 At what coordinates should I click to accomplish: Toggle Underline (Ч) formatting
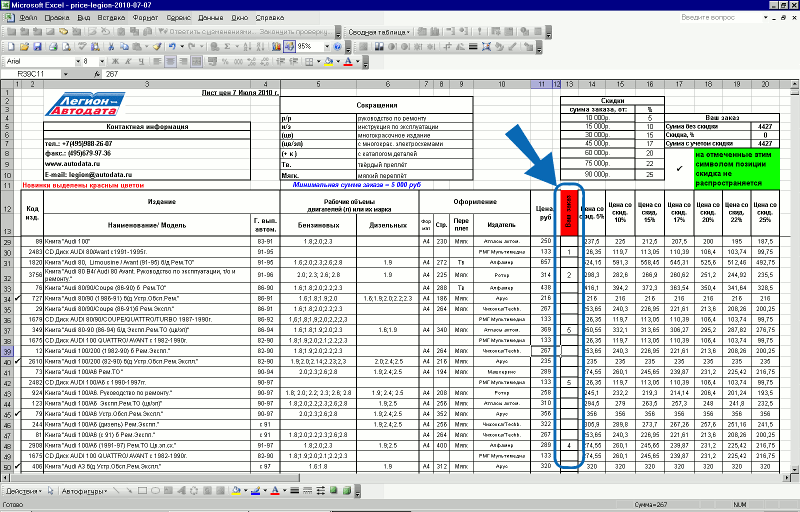[x=141, y=61]
